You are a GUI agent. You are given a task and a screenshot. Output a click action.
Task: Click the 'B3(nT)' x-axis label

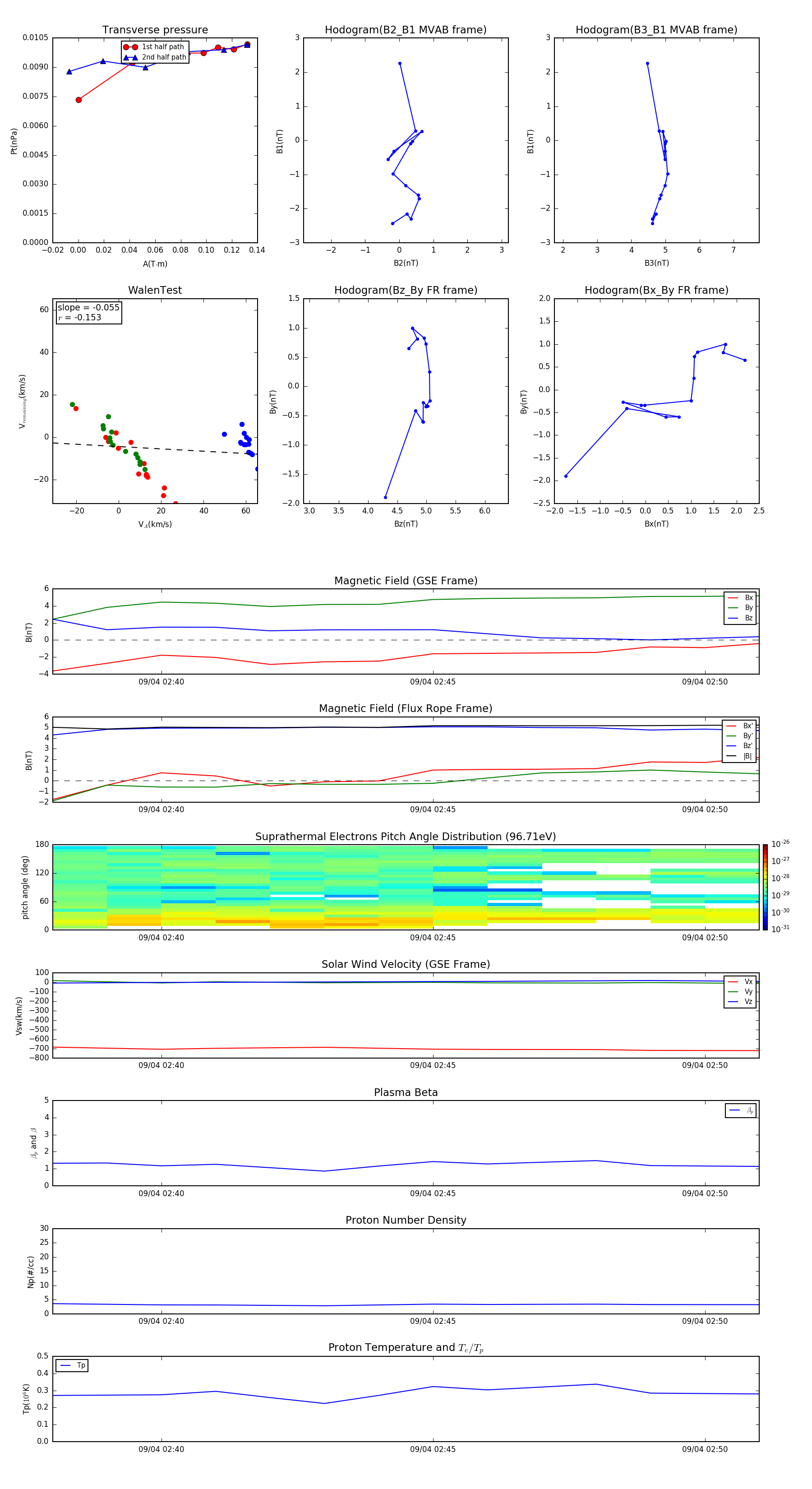coord(656,263)
